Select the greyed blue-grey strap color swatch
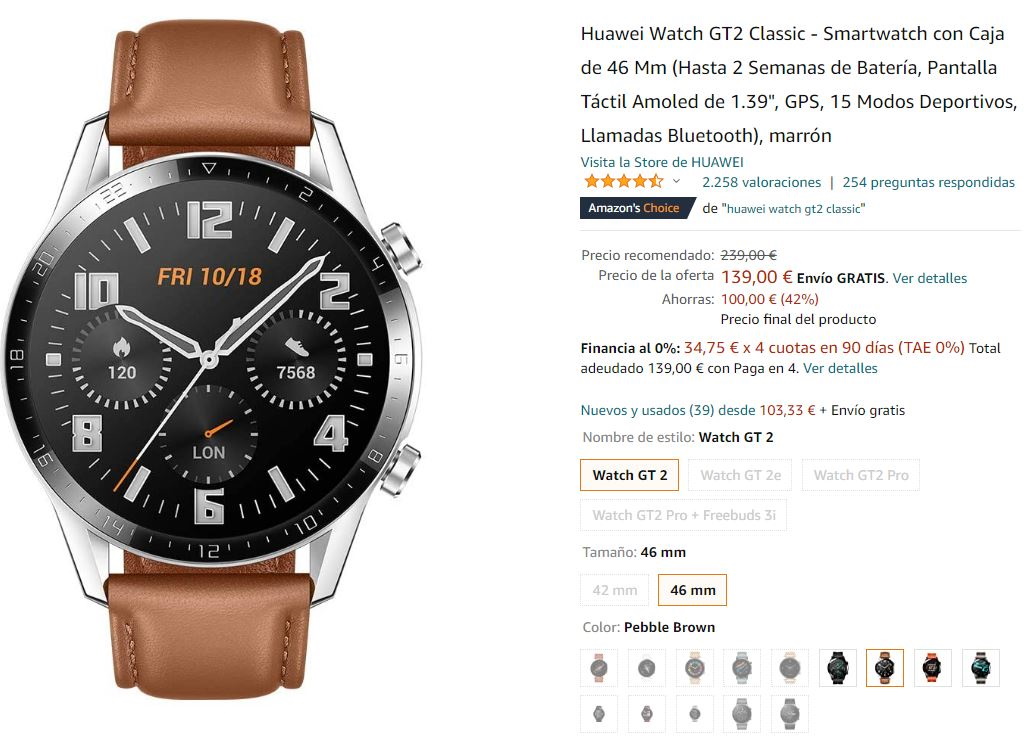Viewport: 1025px width, 736px height. click(742, 668)
